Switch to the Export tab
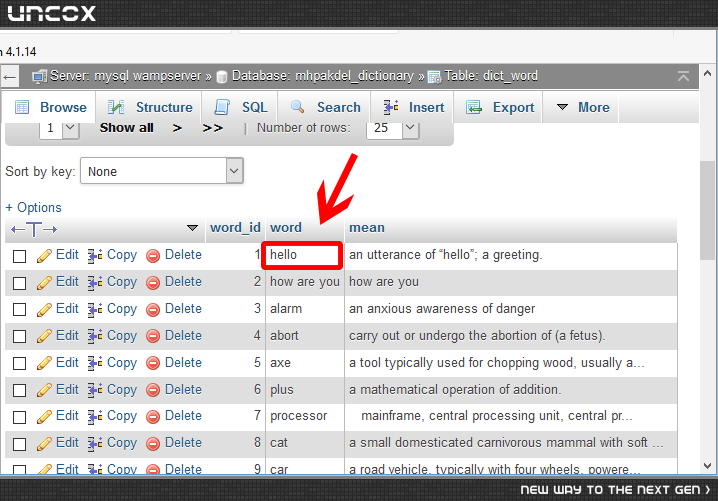 point(499,107)
